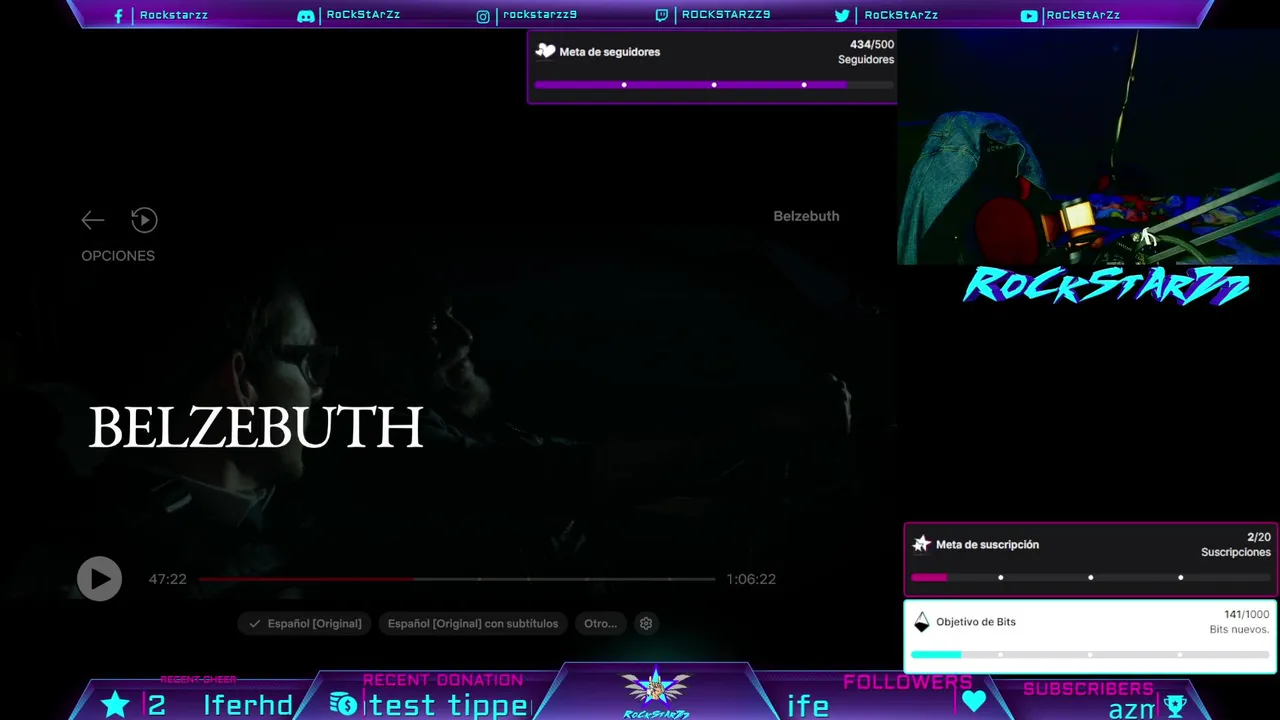Click the RoCkStArZz YouTube handle
Screen dimensions: 1280x720
coord(1083,16)
